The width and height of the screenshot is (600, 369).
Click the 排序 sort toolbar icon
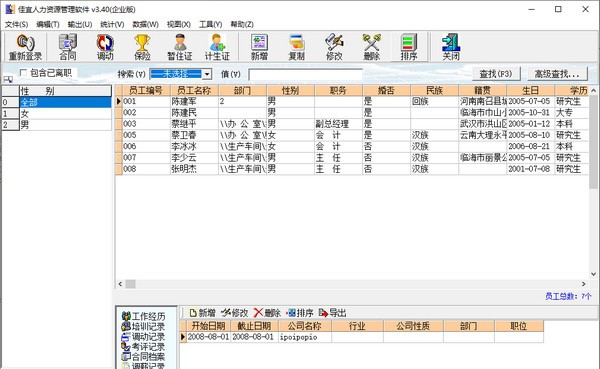point(409,47)
